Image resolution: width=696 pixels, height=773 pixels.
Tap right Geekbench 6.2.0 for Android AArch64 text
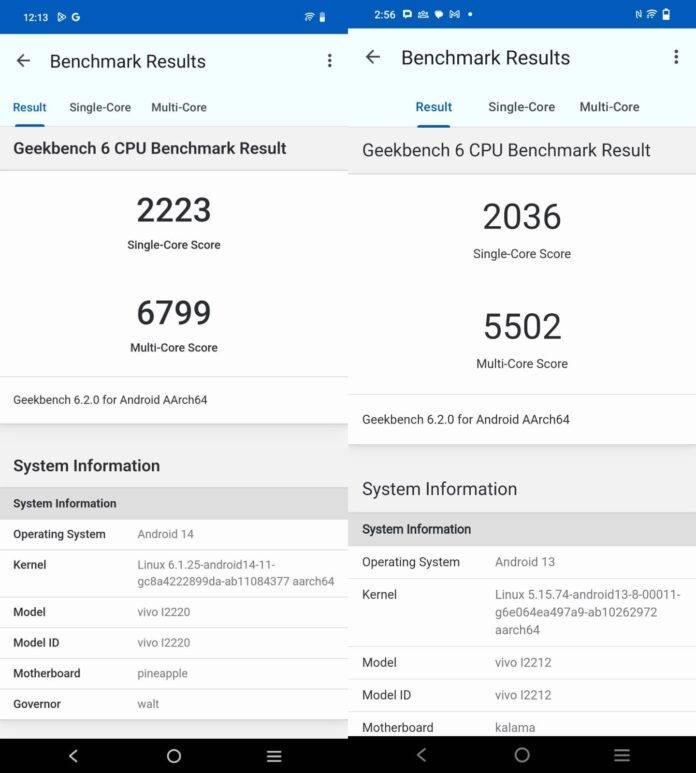pos(466,420)
